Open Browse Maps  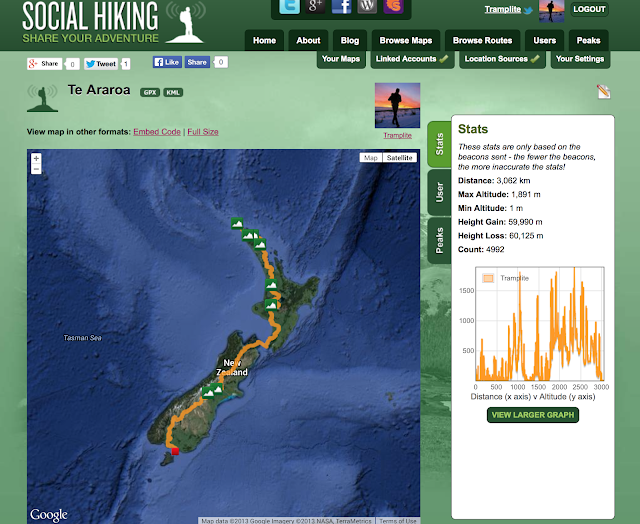406,40
